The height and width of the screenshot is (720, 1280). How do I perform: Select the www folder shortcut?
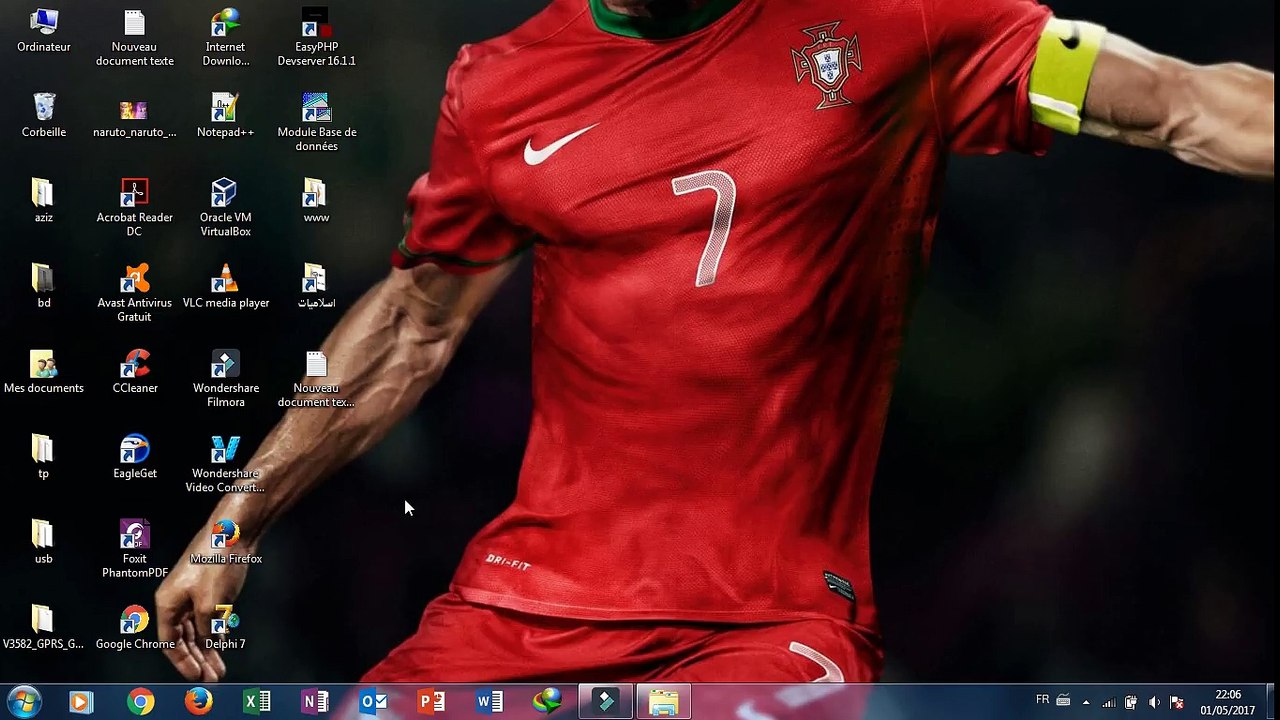316,201
